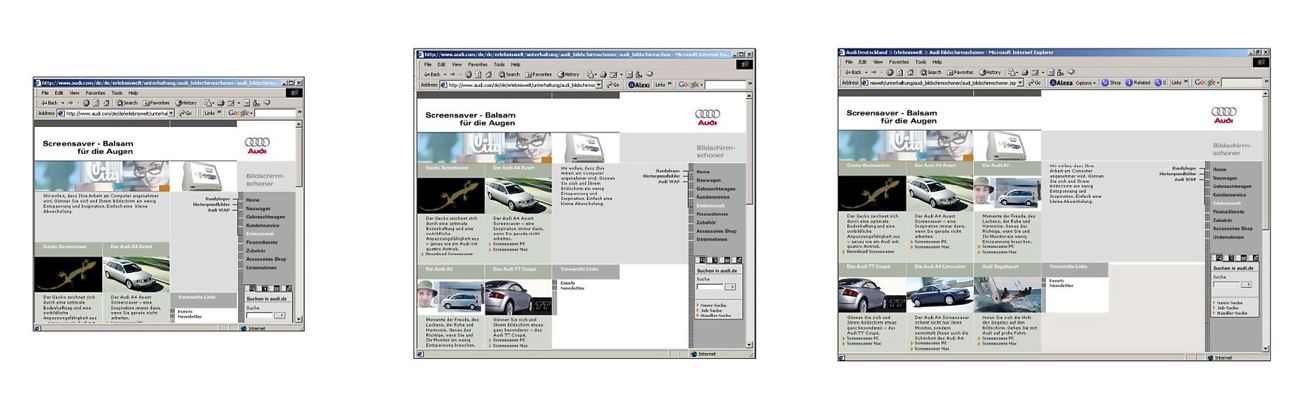Click the Back button in the left window
Image resolution: width=1314 pixels, height=418 pixels.
coord(50,103)
